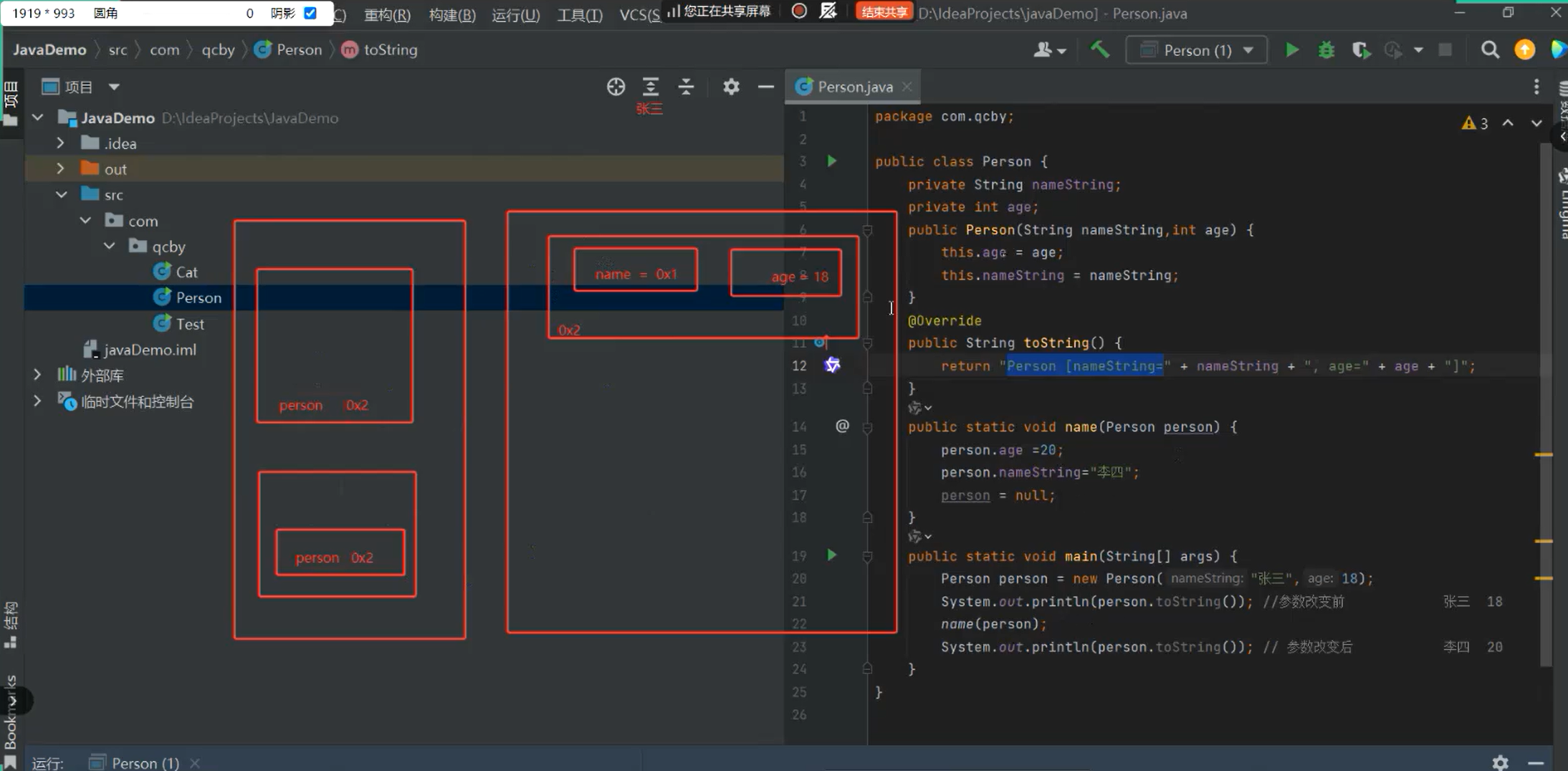This screenshot has width=1568, height=771.
Task: Click the @ gutter marker line 14
Action: [842, 426]
